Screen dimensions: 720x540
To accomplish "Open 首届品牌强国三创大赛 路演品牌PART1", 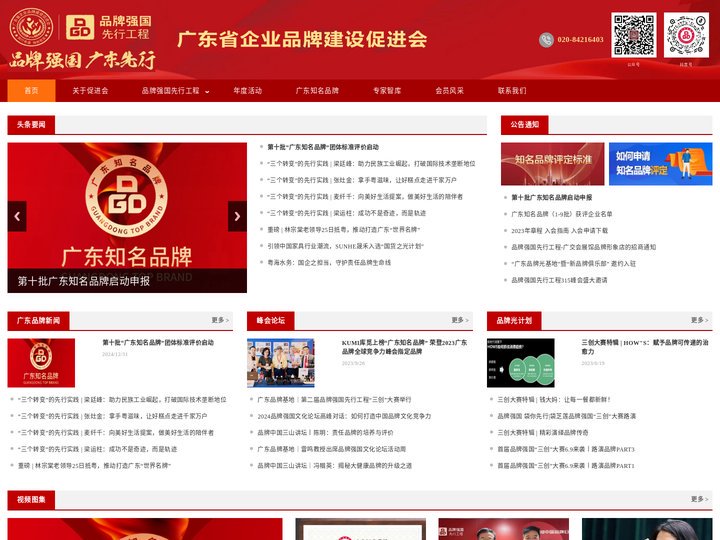I will (x=566, y=466).
